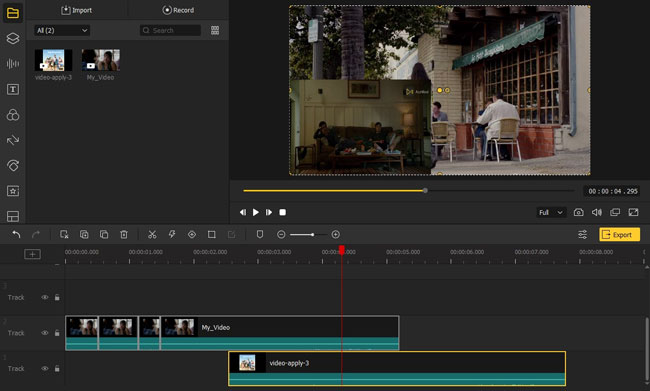Zoom out the timeline with minus icon
The height and width of the screenshot is (391, 650).
coord(281,235)
